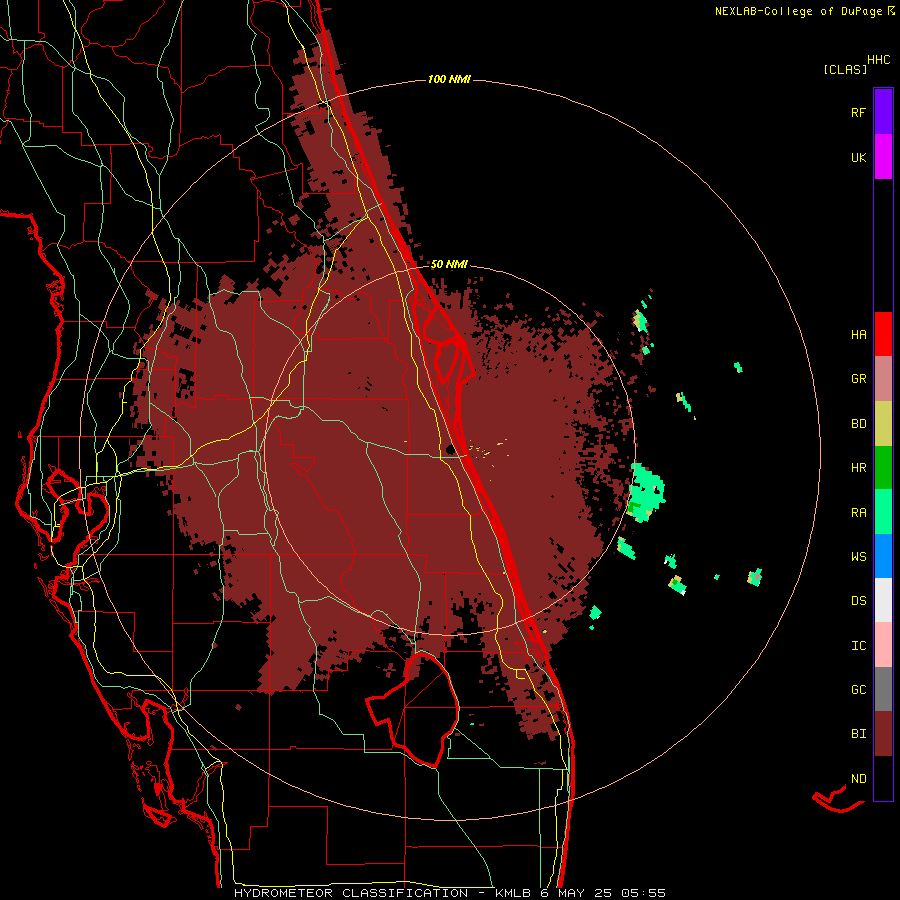Click the HHC product label

[878, 60]
